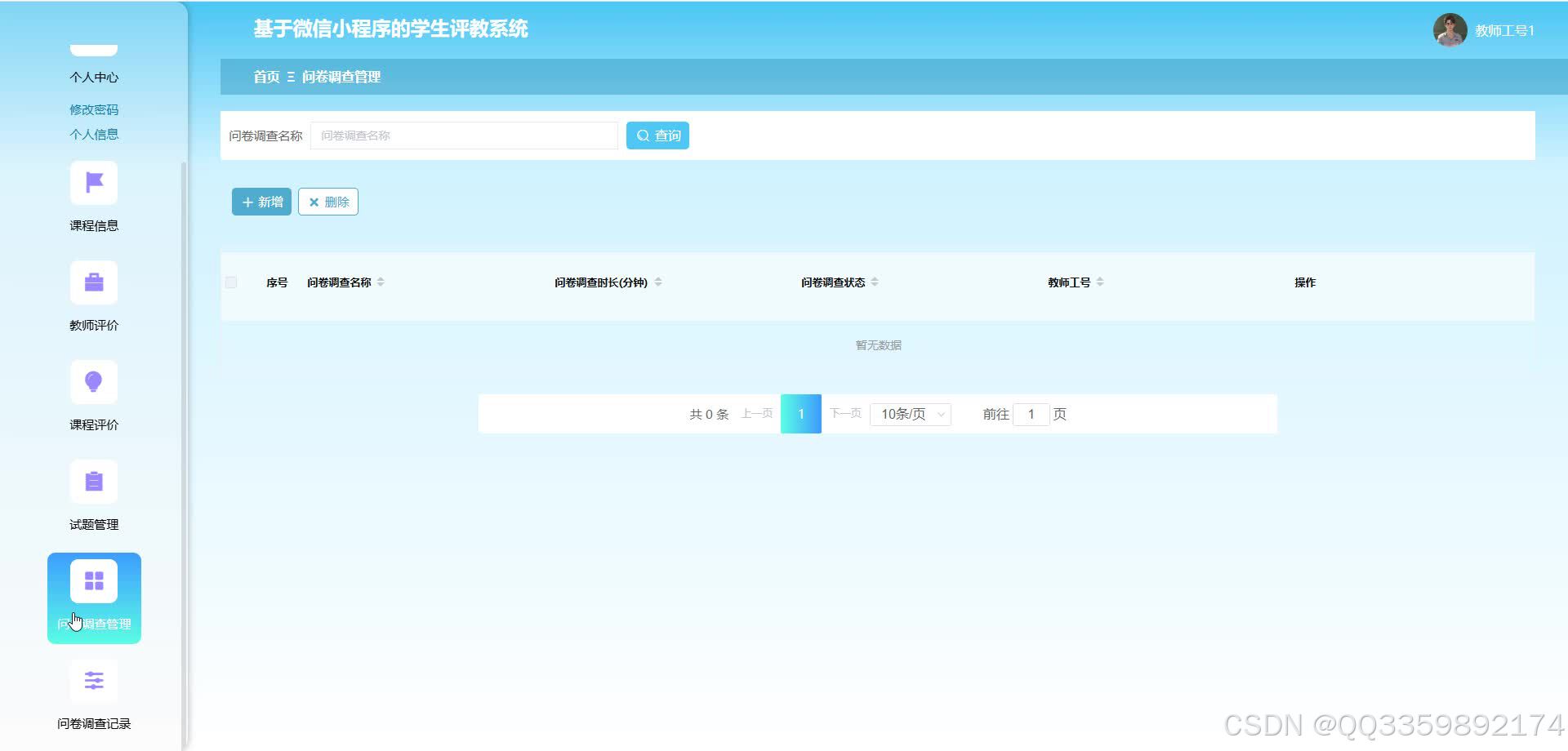Select the 课程信息 flag icon in sidebar
This screenshot has height=751, width=1568.
pyautogui.click(x=93, y=182)
